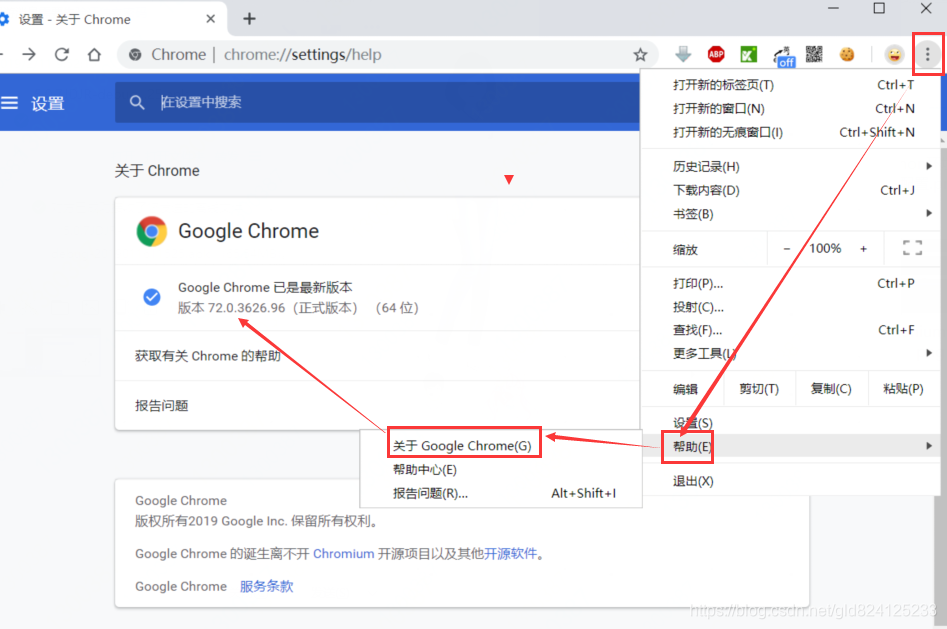Click the green checkmark extension icon

(x=748, y=54)
